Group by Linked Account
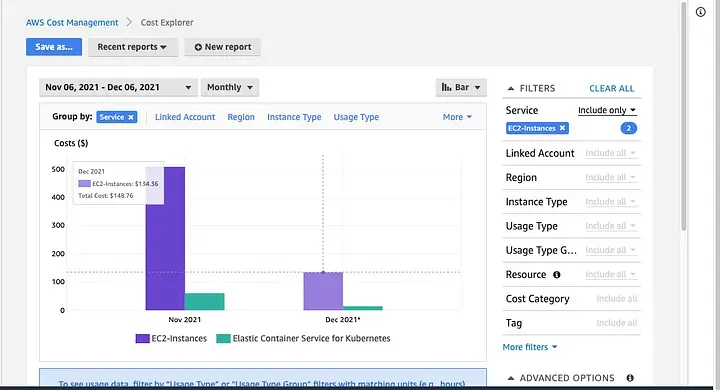The image size is (720, 390). (x=185, y=117)
